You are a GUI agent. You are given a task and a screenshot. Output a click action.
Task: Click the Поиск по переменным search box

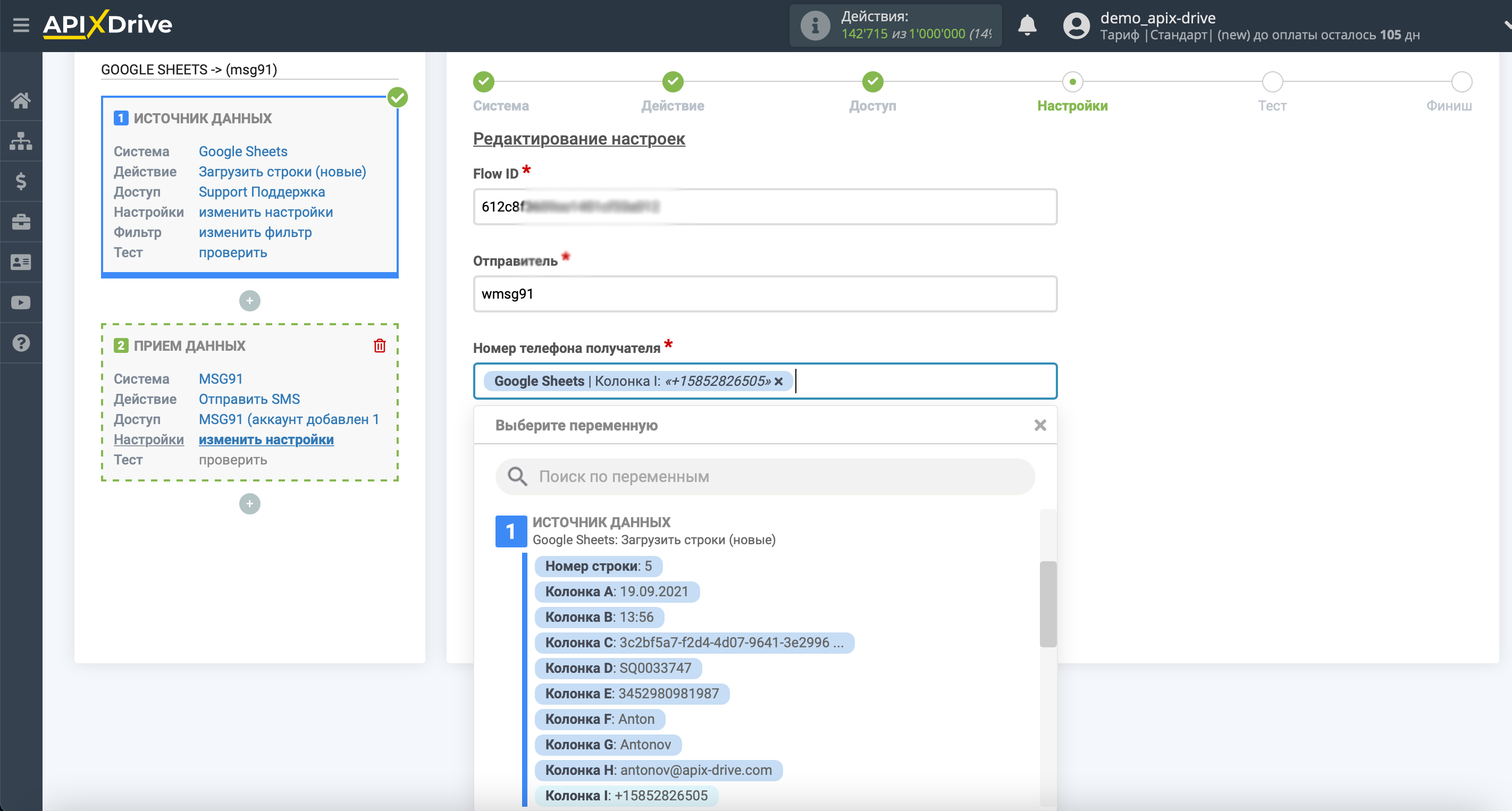(765, 477)
